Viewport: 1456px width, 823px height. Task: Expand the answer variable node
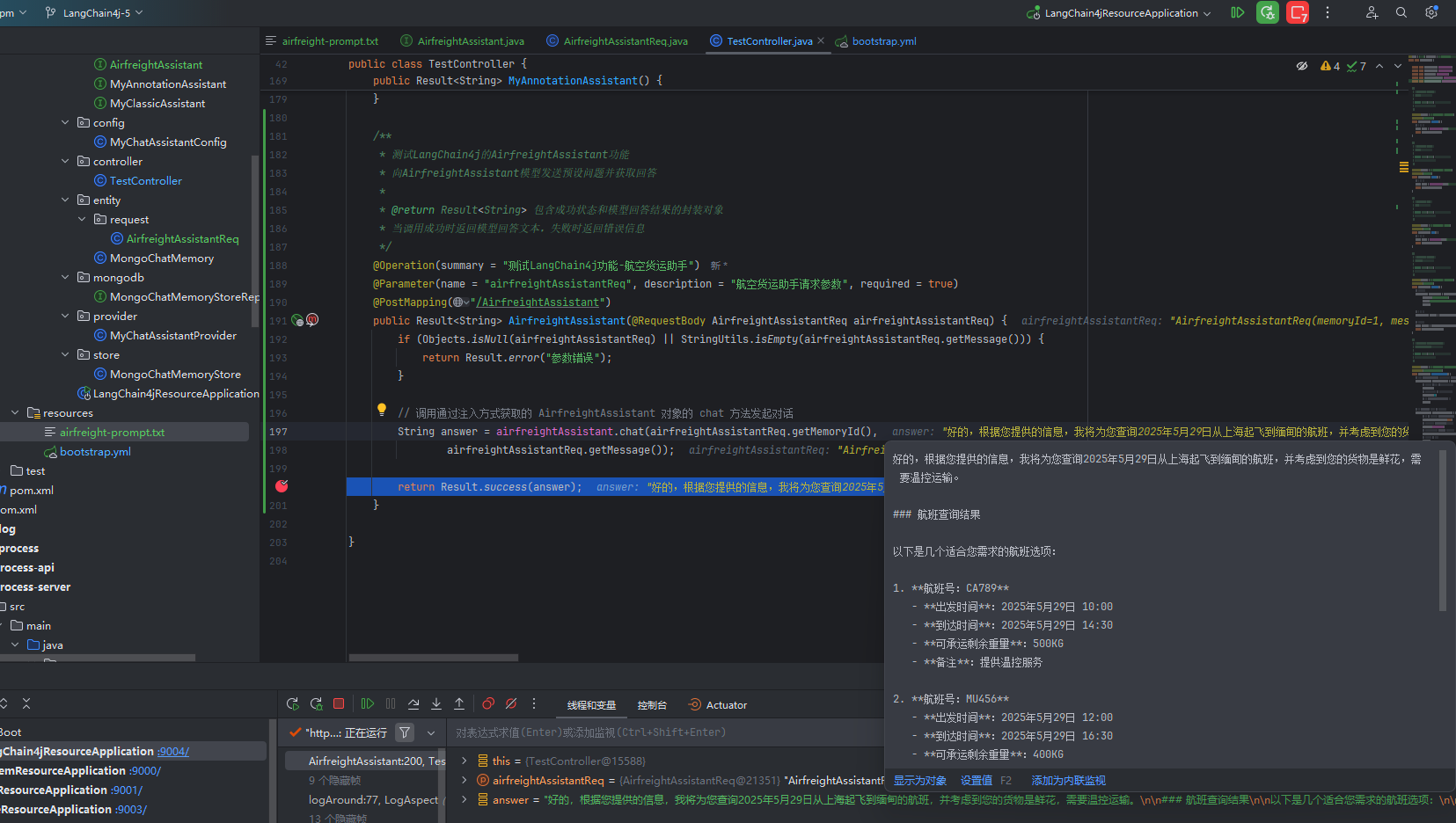pos(465,799)
